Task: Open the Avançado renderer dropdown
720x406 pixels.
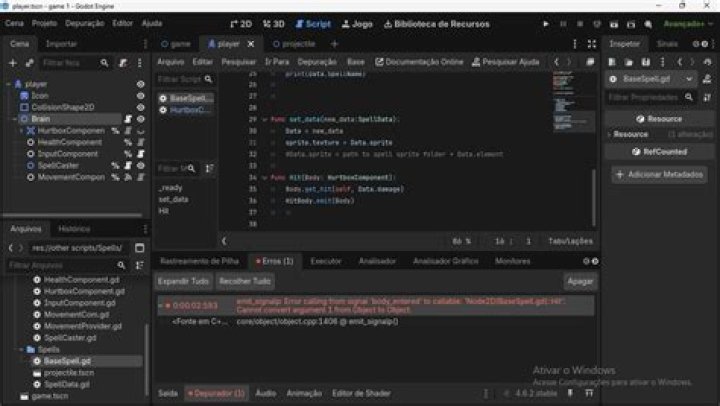Action: point(687,24)
